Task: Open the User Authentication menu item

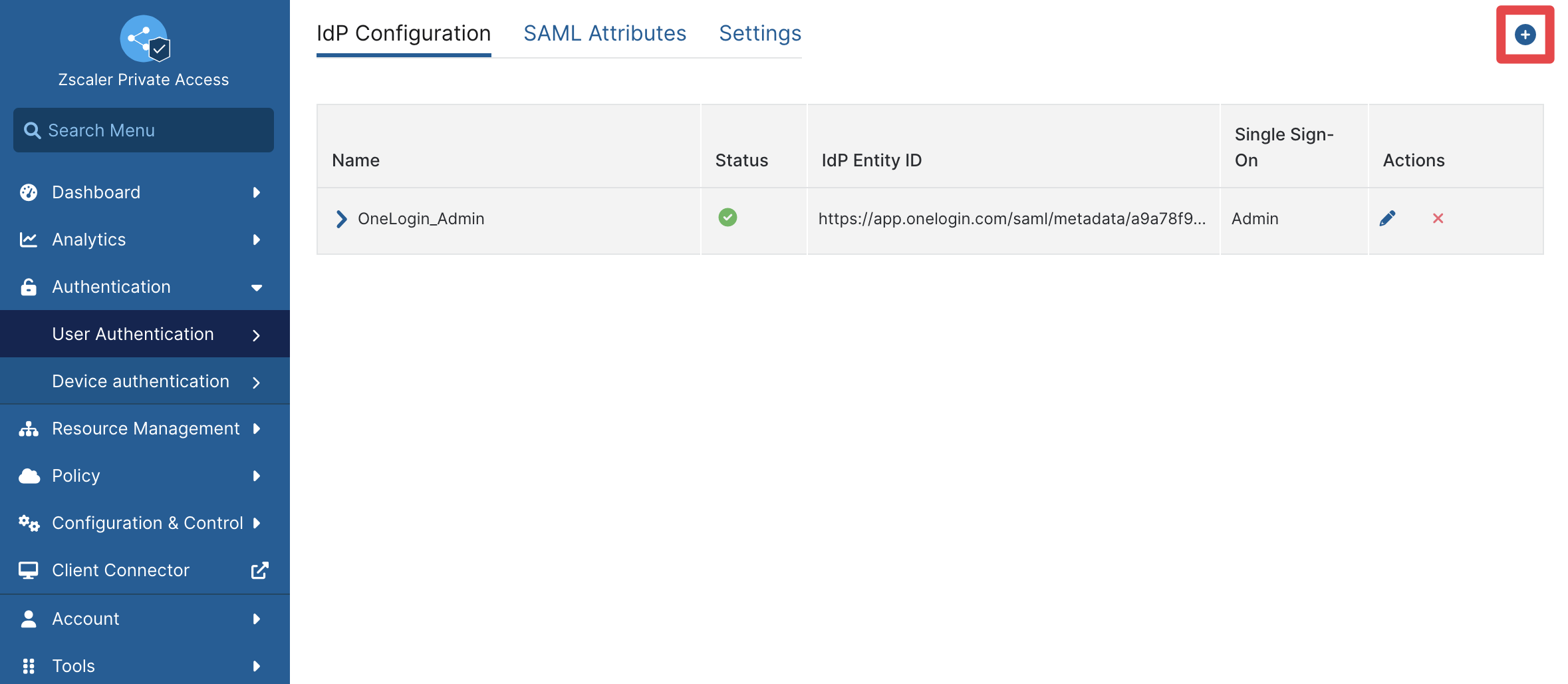Action: [x=145, y=334]
